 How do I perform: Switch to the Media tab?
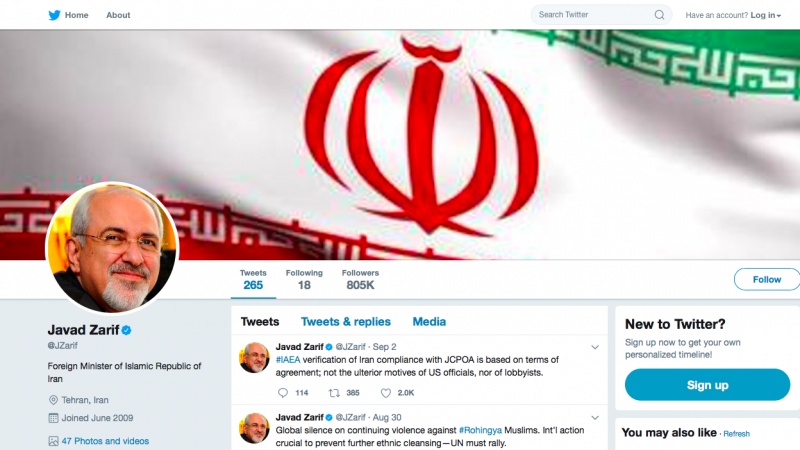[429, 321]
